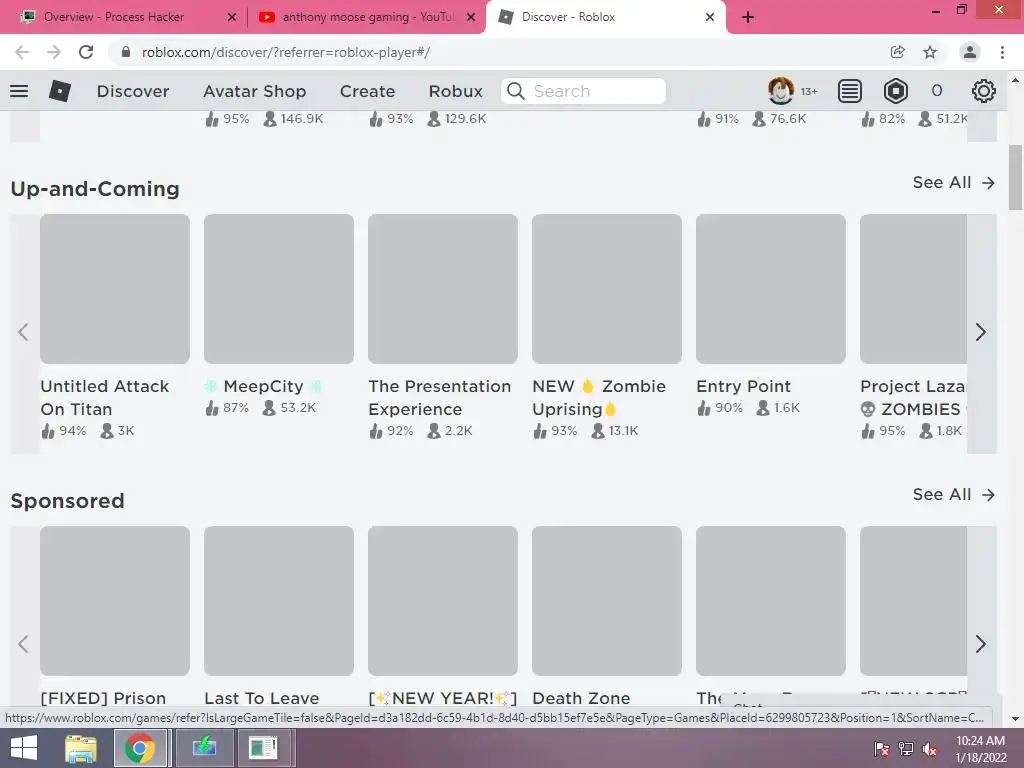
Task: Advance Sponsored carousel with right chevron
Action: point(981,644)
